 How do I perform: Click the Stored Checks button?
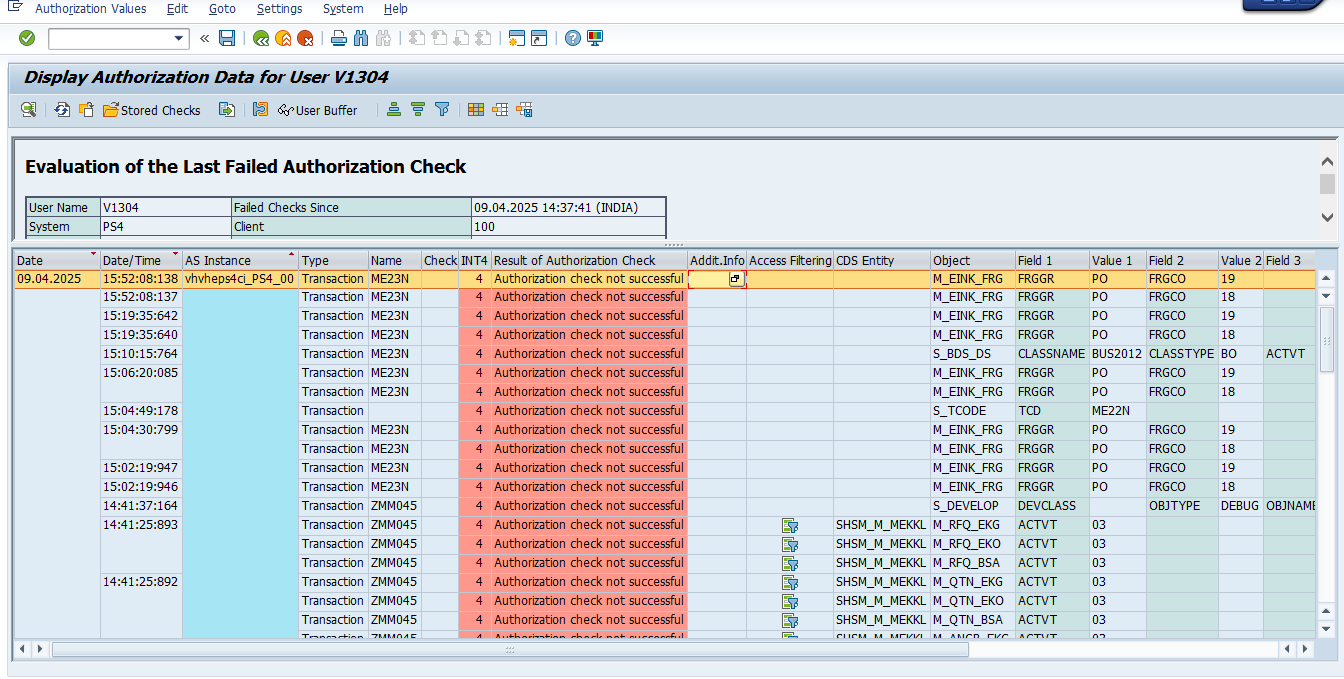point(152,110)
